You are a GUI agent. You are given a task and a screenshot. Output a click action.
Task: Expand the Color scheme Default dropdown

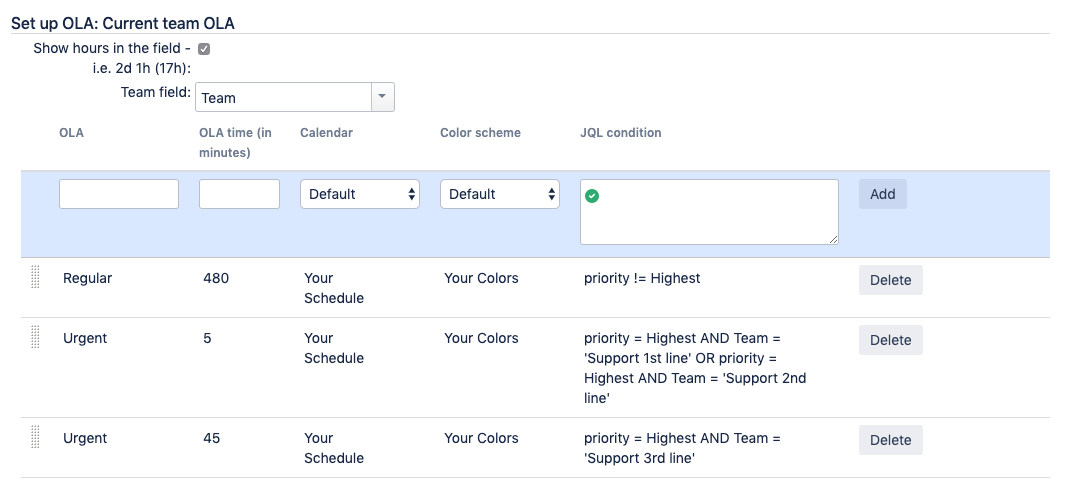(x=500, y=194)
